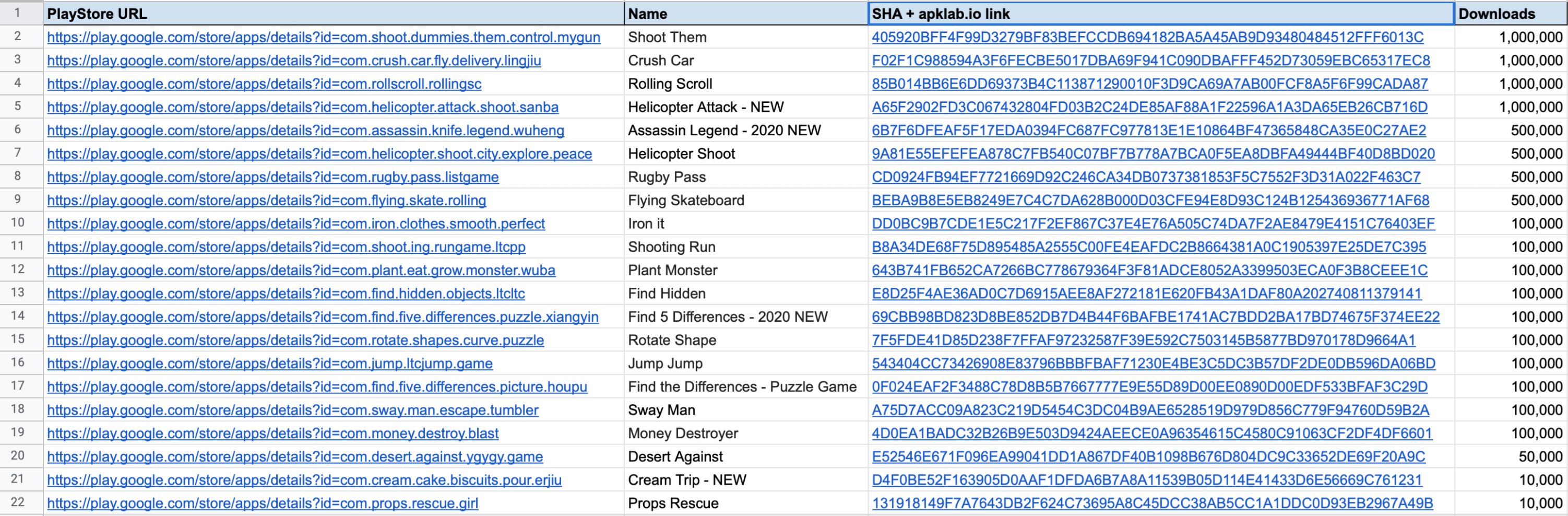The image size is (1568, 516).
Task: Select row 22 by its row header
Action: click(x=18, y=502)
